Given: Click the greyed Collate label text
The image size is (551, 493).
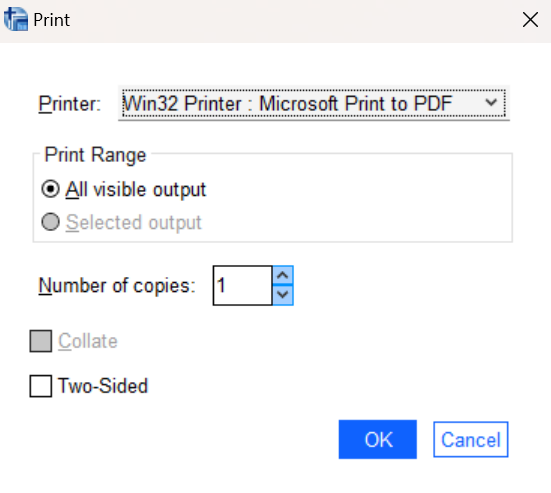Looking at the screenshot, I should pos(88,341).
